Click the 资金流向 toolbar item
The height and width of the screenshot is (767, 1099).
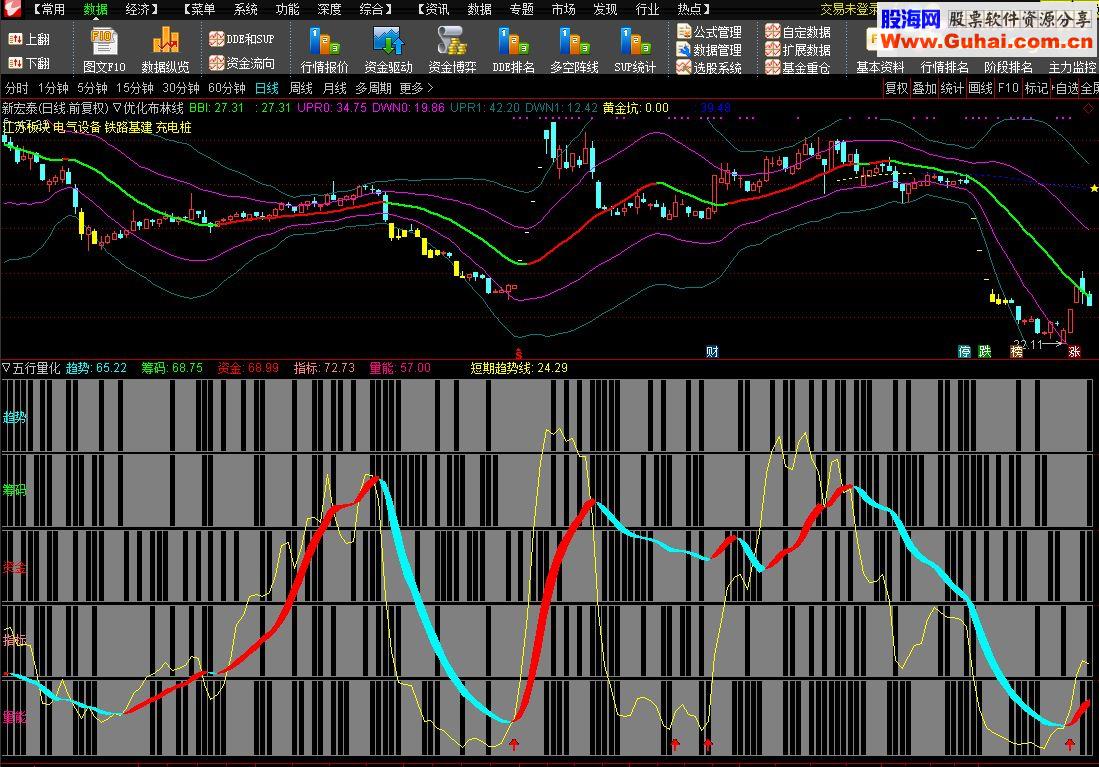click(242, 63)
